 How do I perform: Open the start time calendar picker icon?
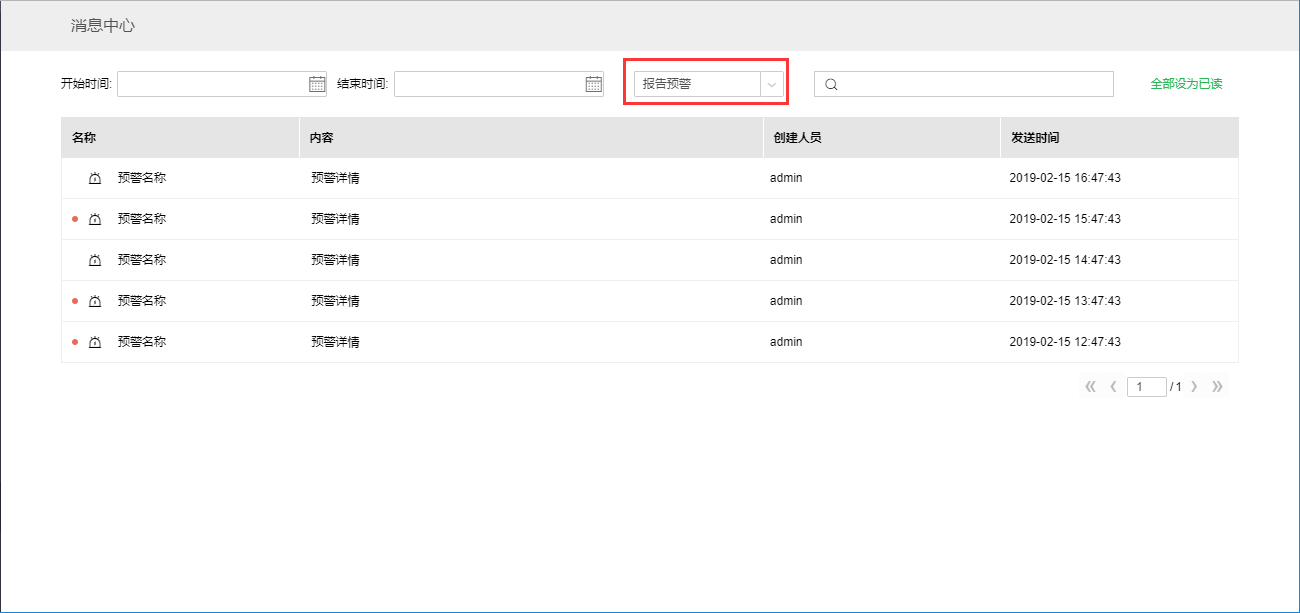pyautogui.click(x=317, y=84)
